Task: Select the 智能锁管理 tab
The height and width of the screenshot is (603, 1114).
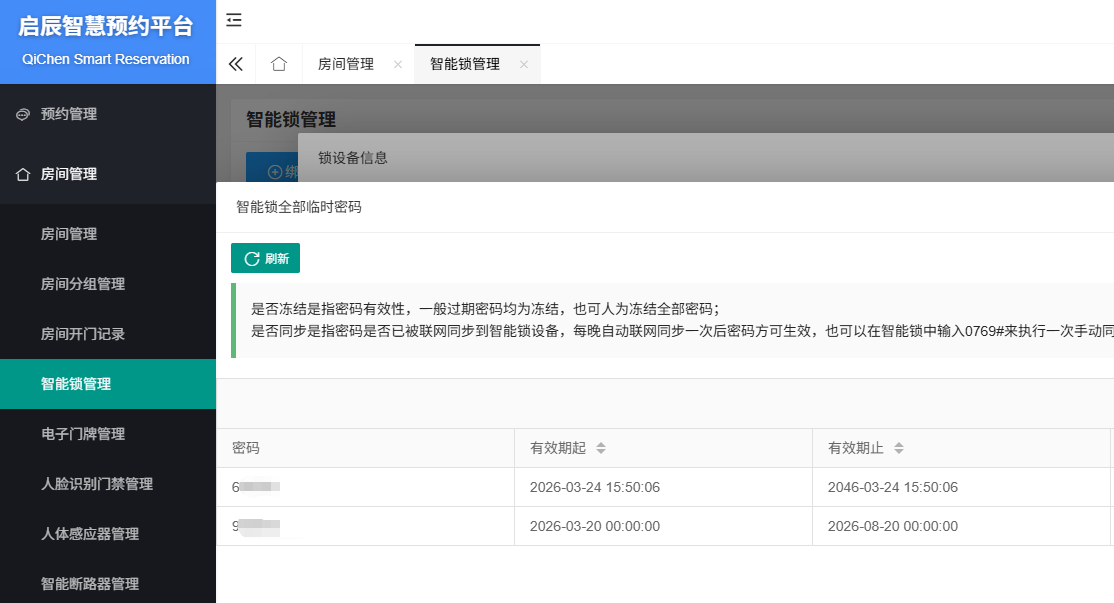Action: coord(465,64)
